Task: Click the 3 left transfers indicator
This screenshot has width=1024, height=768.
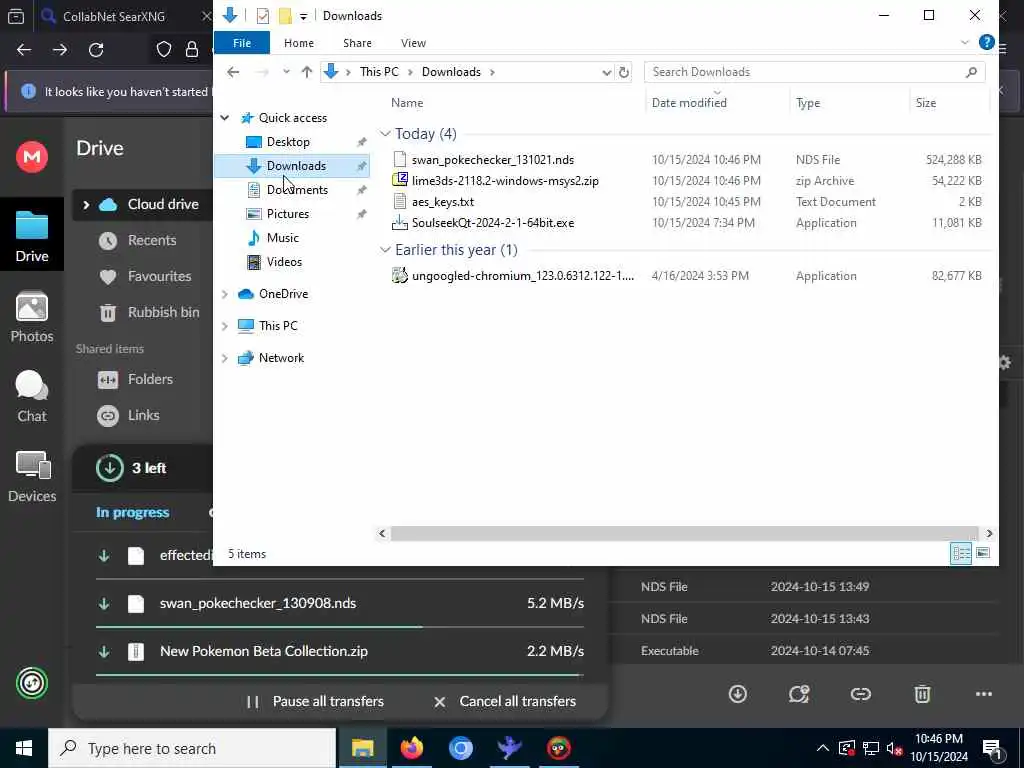Action: 132,468
